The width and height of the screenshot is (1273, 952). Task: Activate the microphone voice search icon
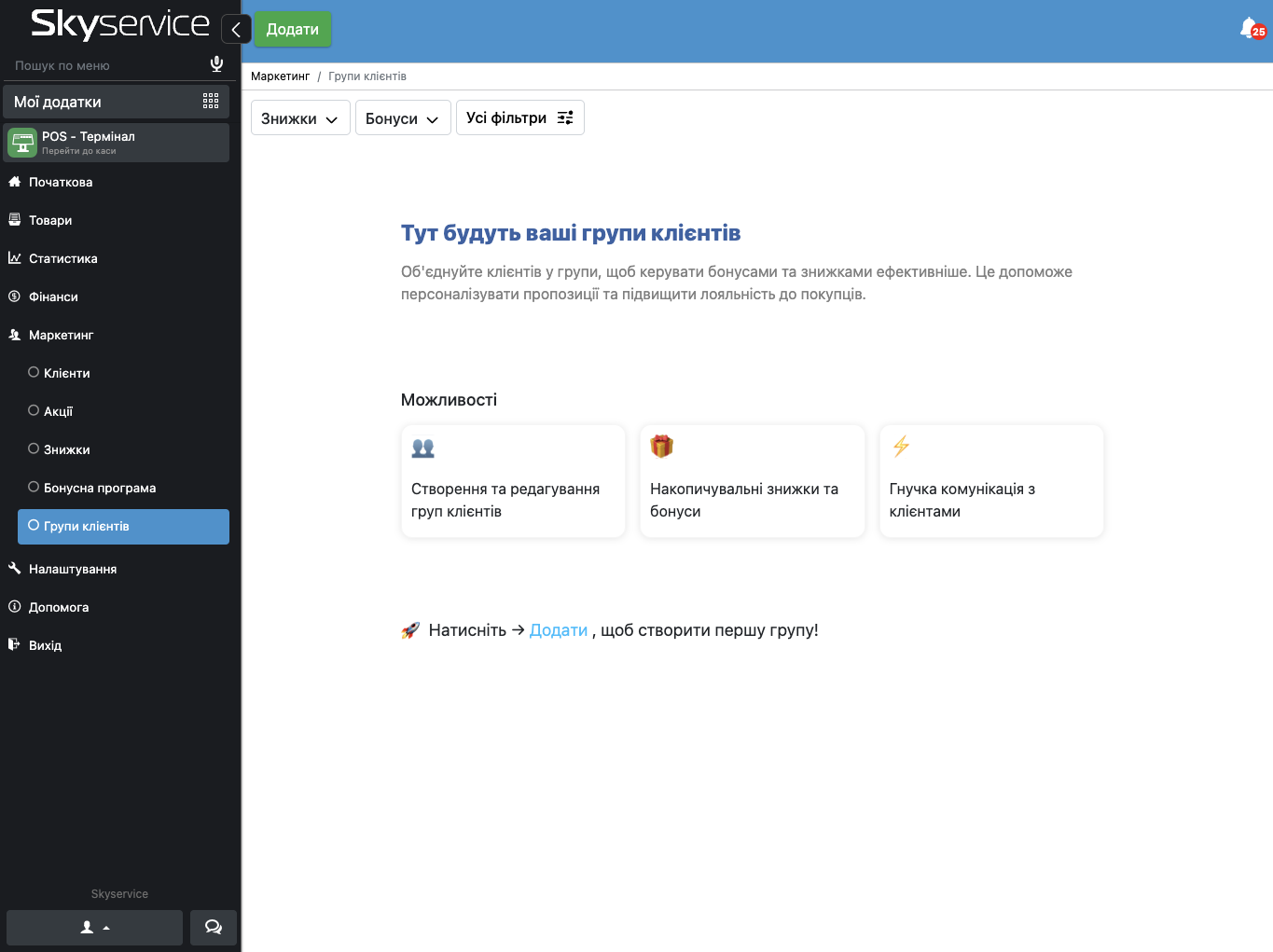pyautogui.click(x=216, y=64)
